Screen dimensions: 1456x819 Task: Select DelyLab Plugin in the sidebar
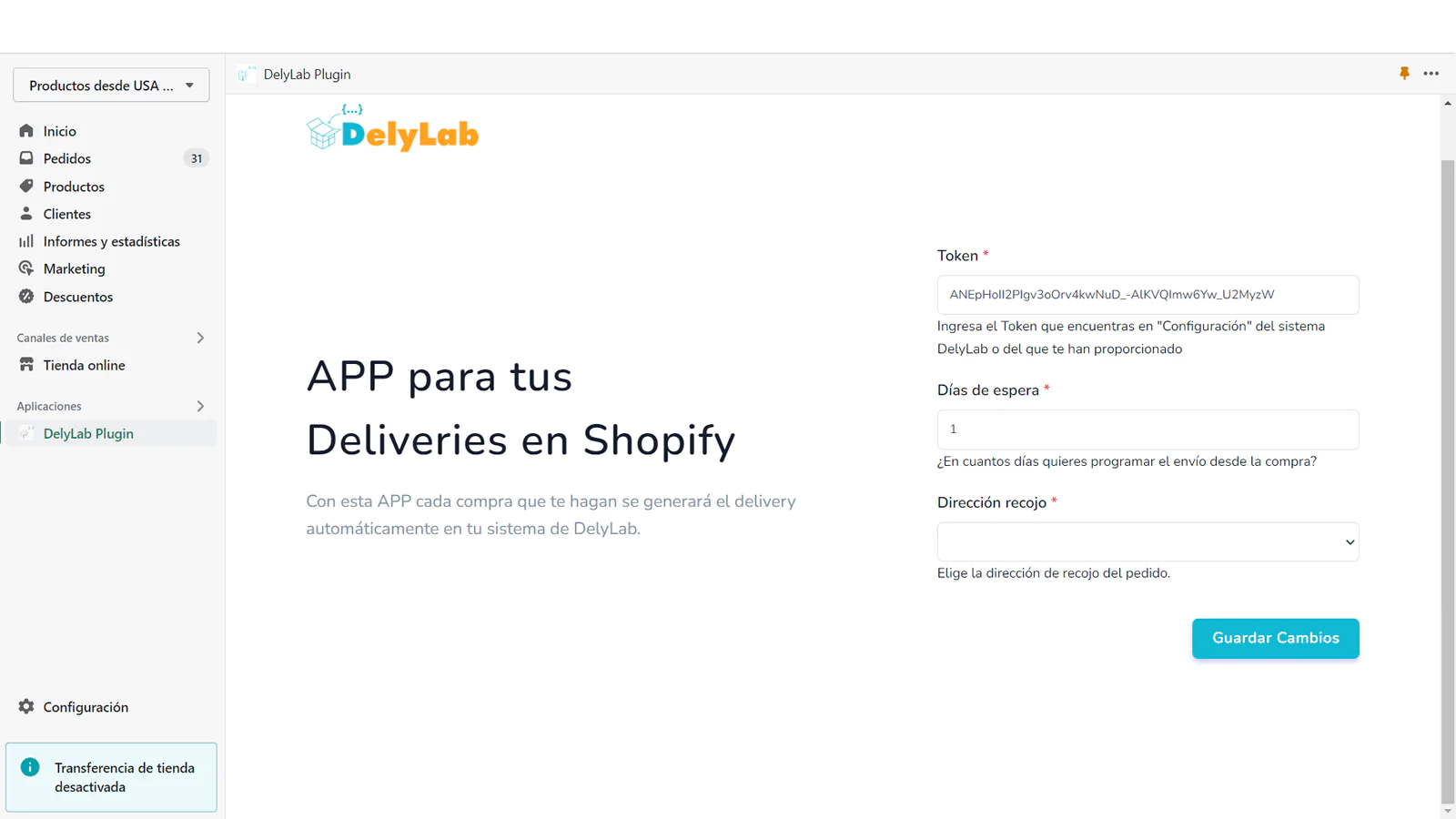pos(88,434)
